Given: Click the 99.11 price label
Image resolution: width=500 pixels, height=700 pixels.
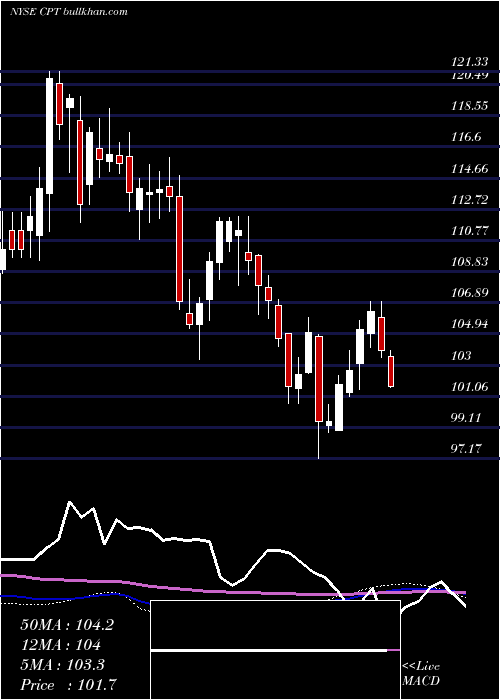Looking at the screenshot, I should [x=466, y=418].
